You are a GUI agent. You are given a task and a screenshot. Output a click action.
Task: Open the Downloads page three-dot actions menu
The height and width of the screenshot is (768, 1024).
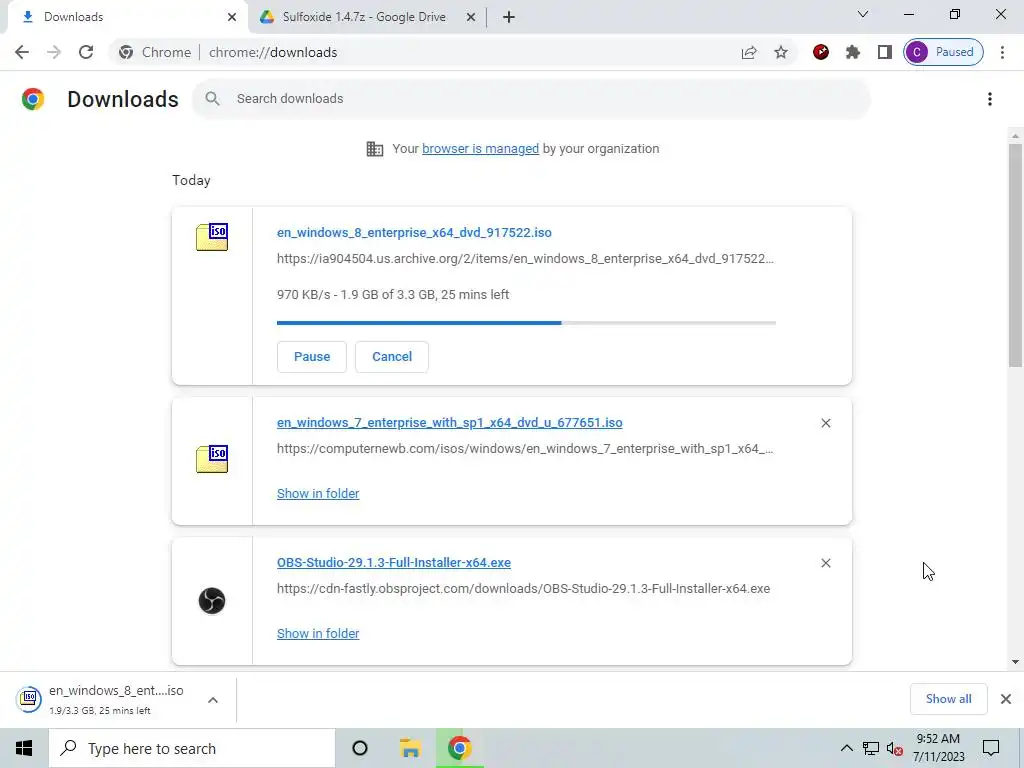click(x=990, y=99)
